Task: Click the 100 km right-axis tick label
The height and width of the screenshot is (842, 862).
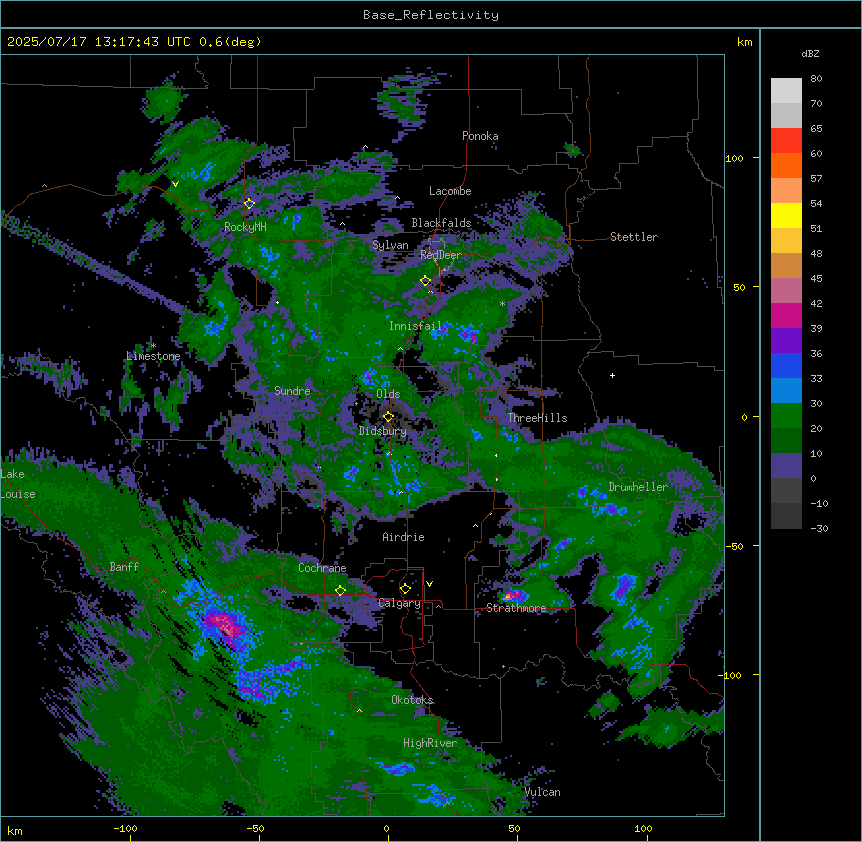Action: (x=734, y=158)
